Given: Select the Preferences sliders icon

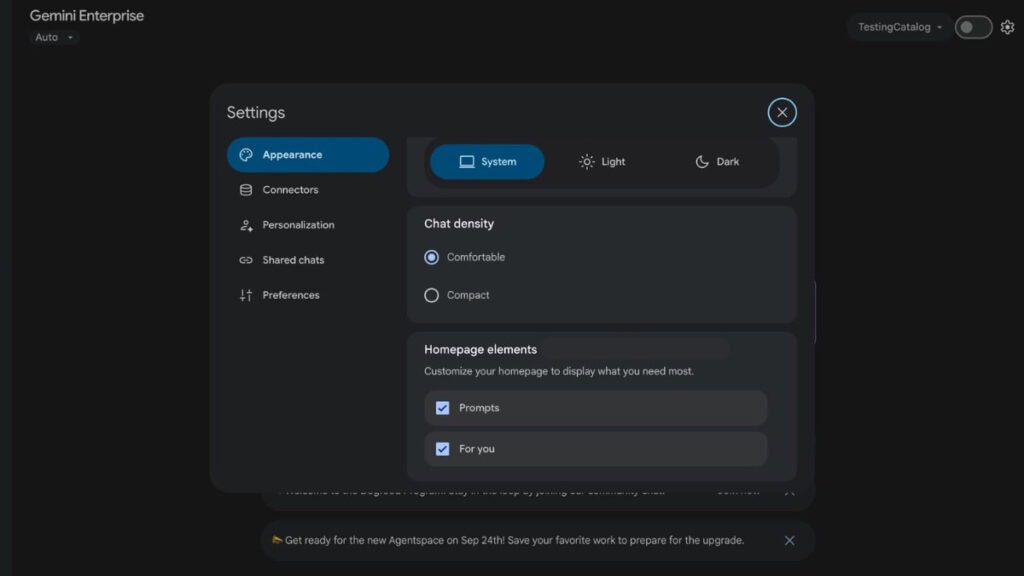Looking at the screenshot, I should pos(243,295).
